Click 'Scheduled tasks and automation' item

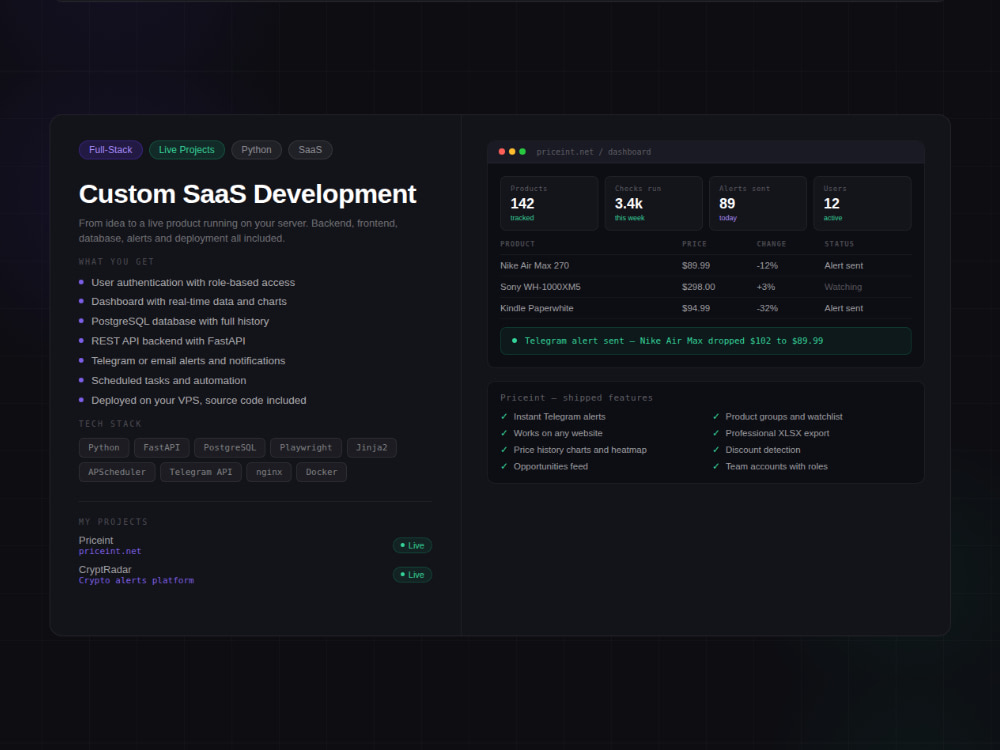point(169,381)
